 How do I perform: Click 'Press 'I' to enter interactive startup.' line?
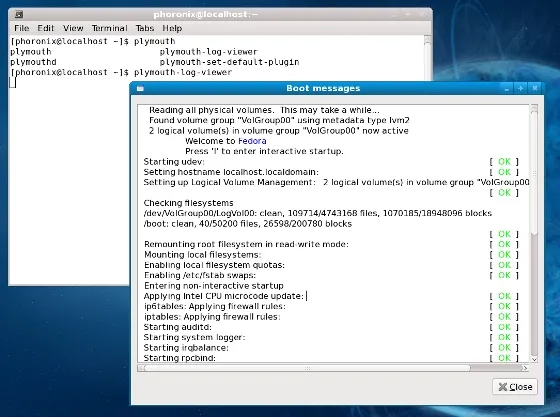tap(264, 151)
